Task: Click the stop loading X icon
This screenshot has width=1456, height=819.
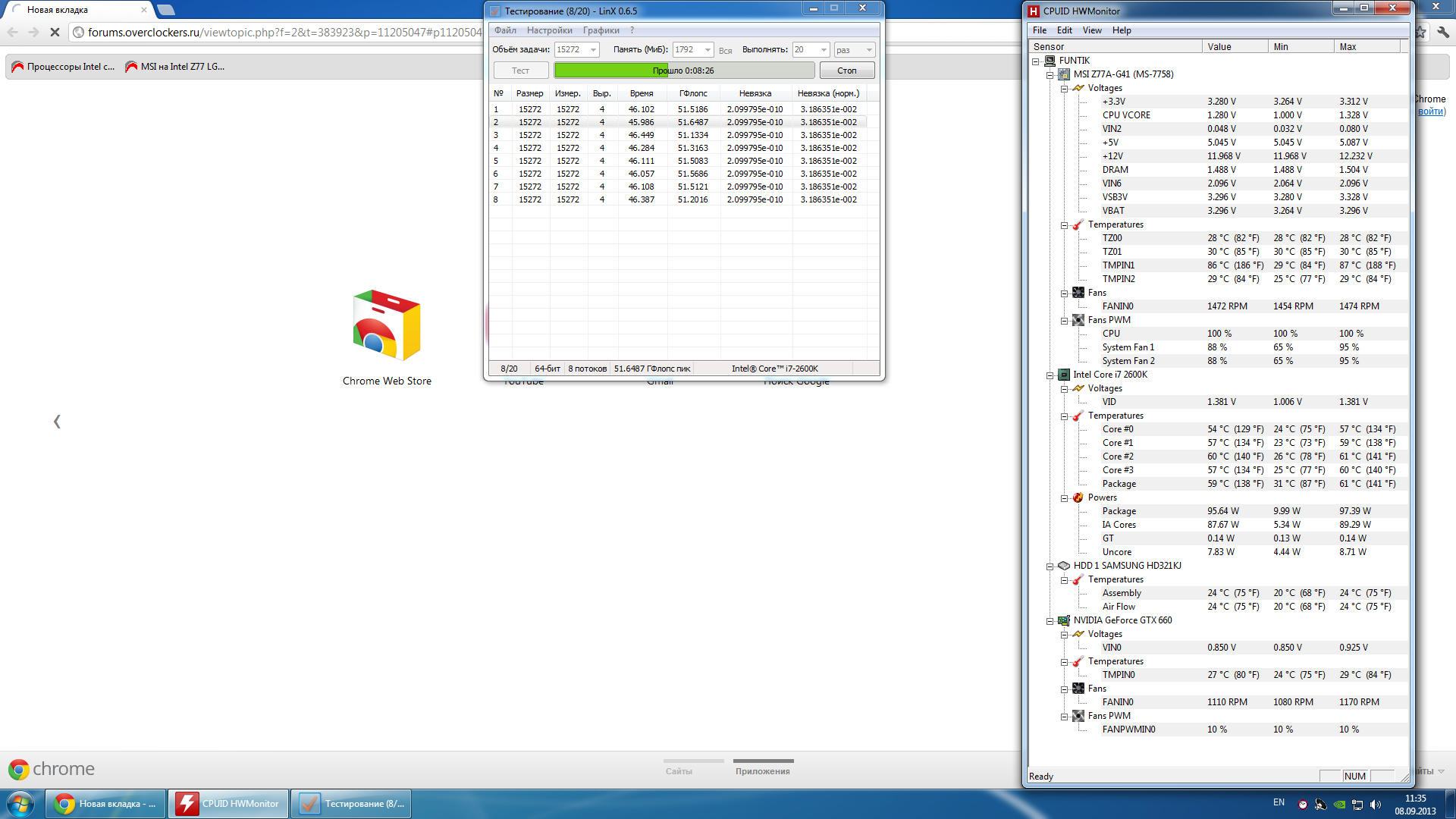Action: (x=55, y=32)
